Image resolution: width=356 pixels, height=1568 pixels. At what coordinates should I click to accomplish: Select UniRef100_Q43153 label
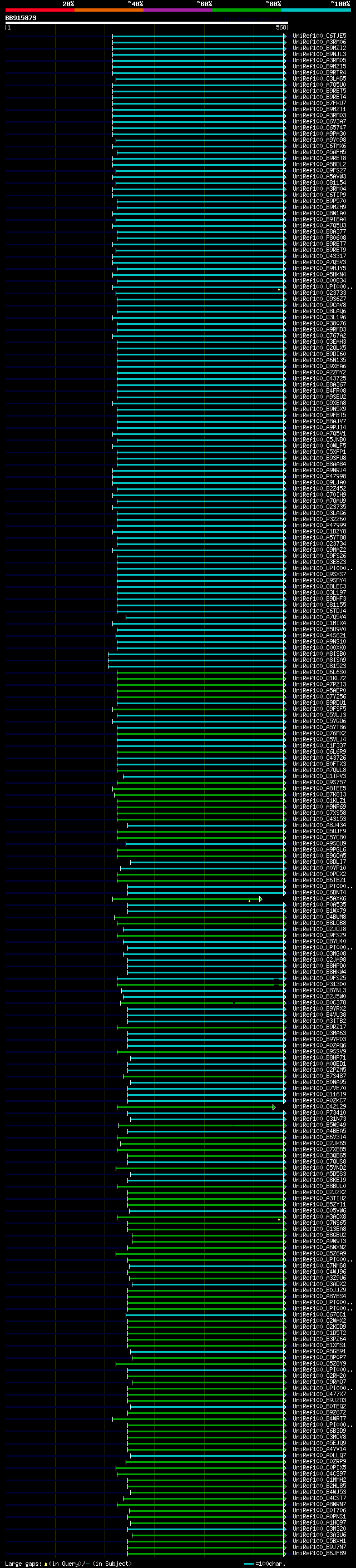(319, 819)
